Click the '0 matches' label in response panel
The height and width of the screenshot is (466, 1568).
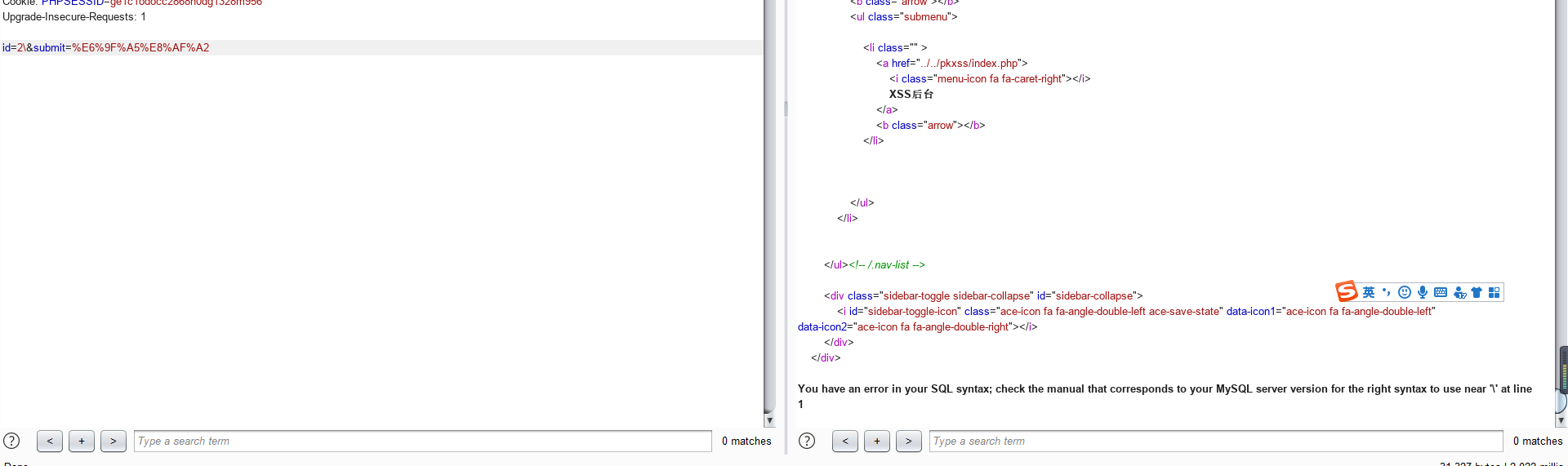(1538, 441)
